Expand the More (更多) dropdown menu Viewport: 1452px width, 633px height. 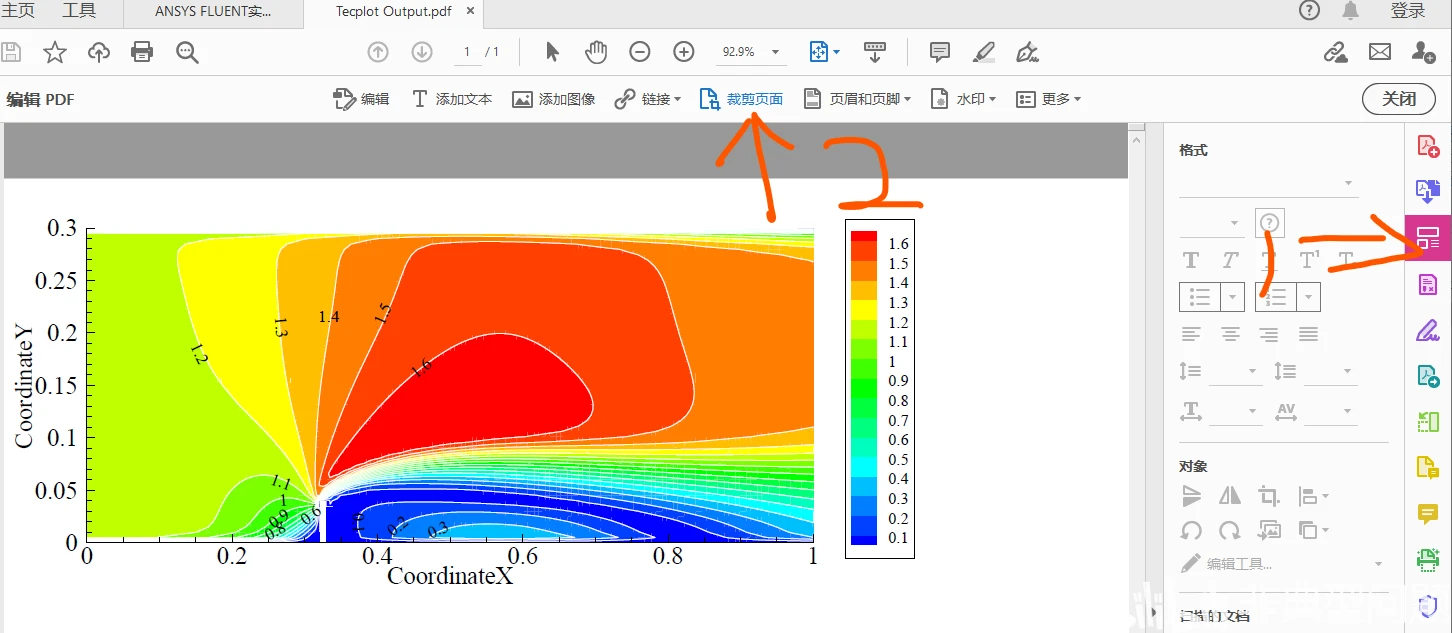[1048, 99]
